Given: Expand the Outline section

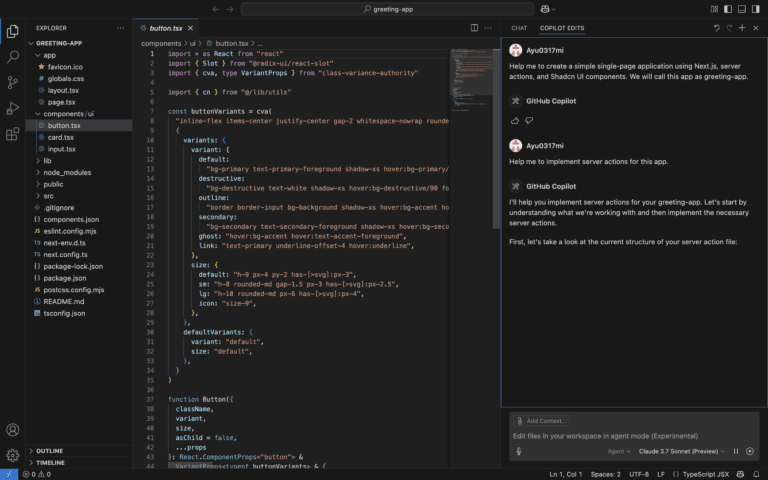Looking at the screenshot, I should 49,451.
